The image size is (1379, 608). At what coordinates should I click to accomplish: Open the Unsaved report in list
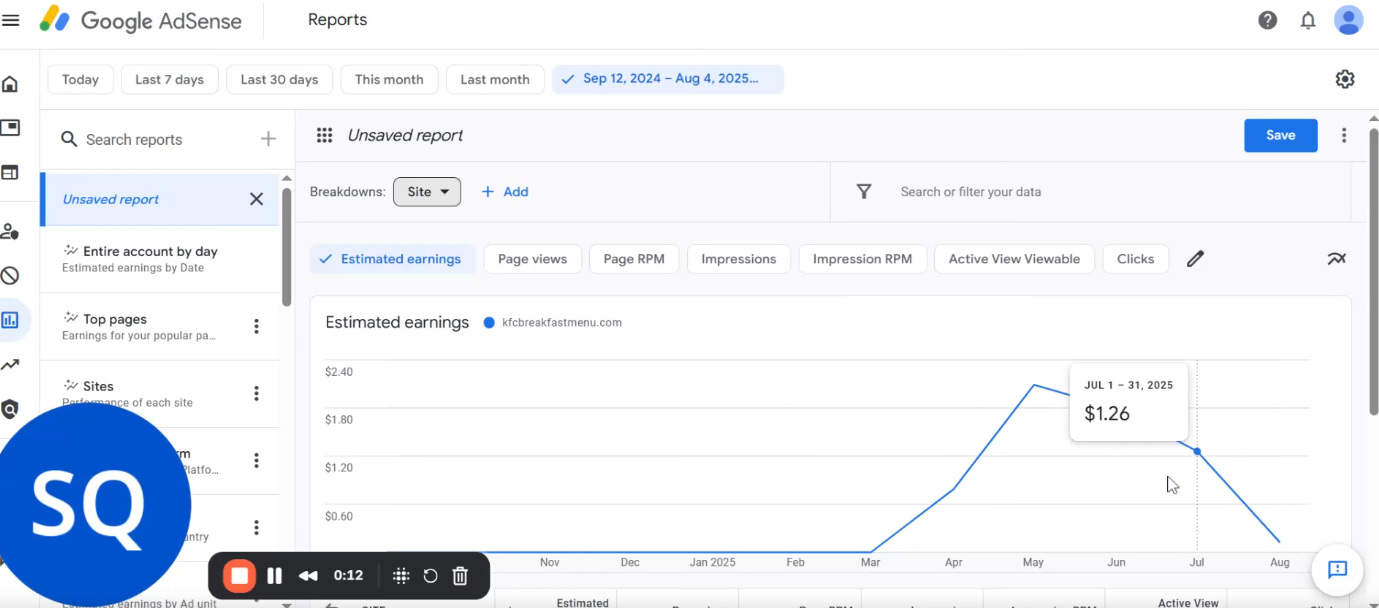point(160,199)
